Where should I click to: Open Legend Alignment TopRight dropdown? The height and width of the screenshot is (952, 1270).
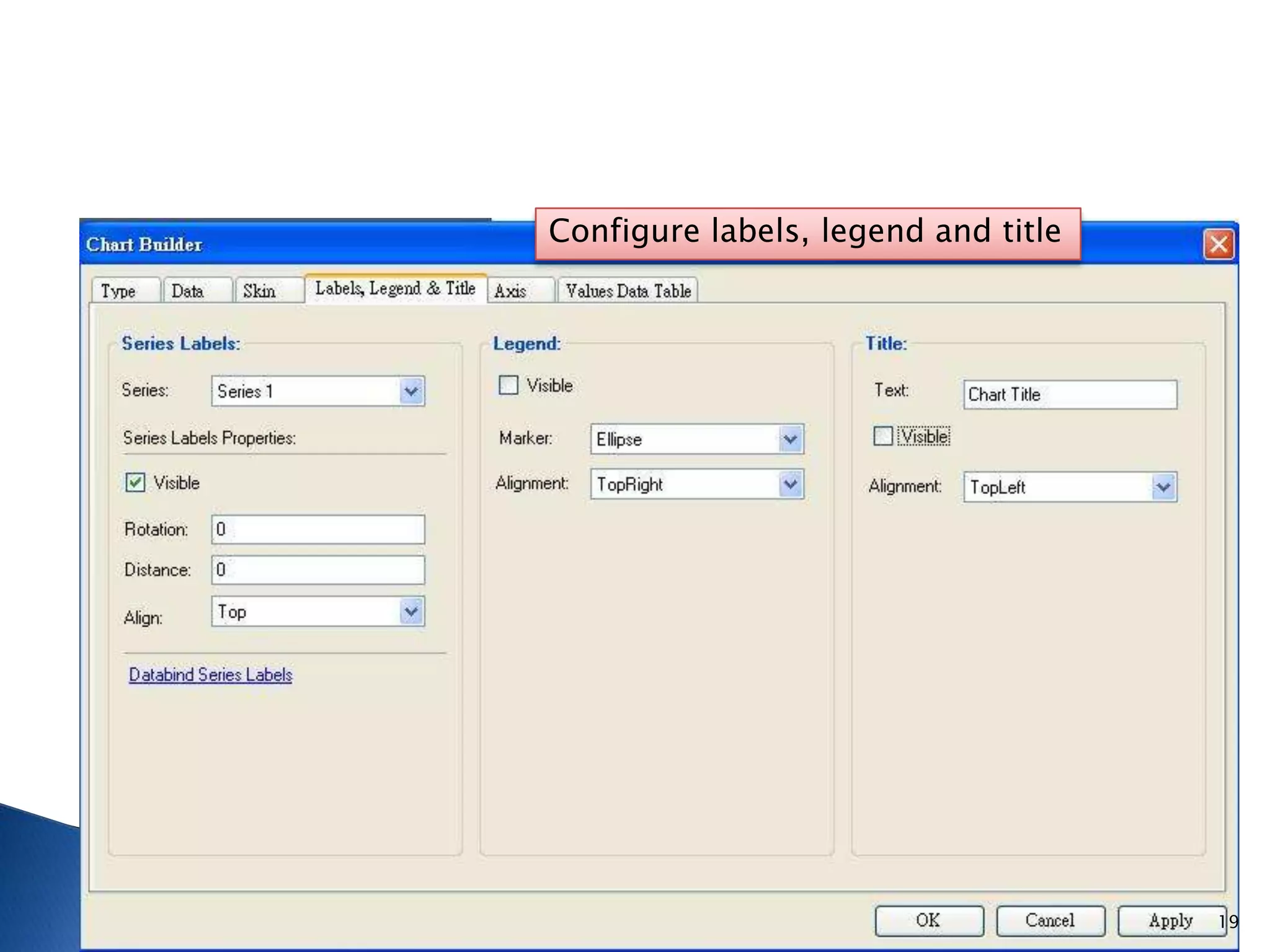[790, 484]
